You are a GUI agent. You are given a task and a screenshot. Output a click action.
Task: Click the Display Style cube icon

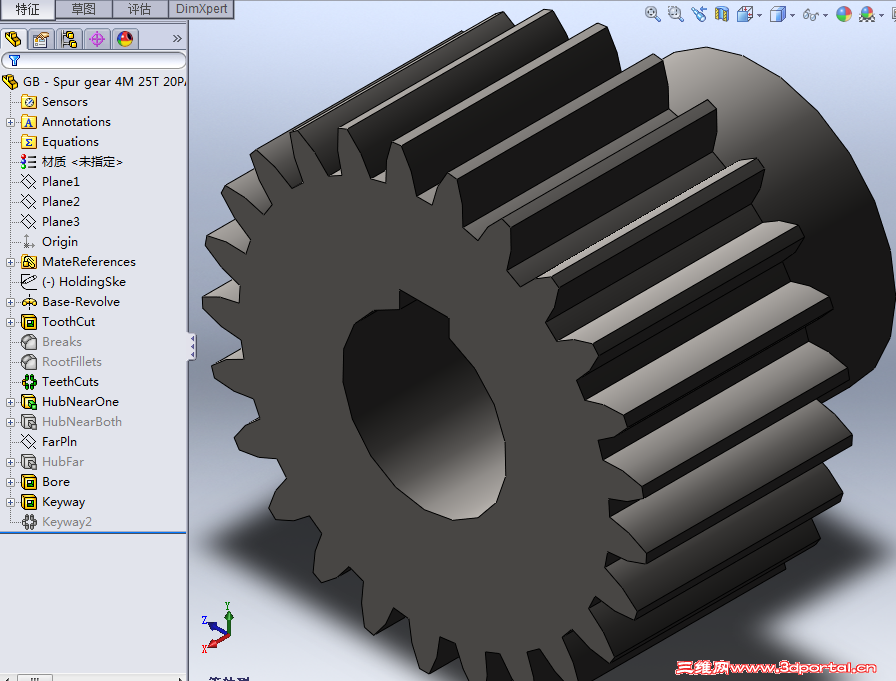pos(777,14)
